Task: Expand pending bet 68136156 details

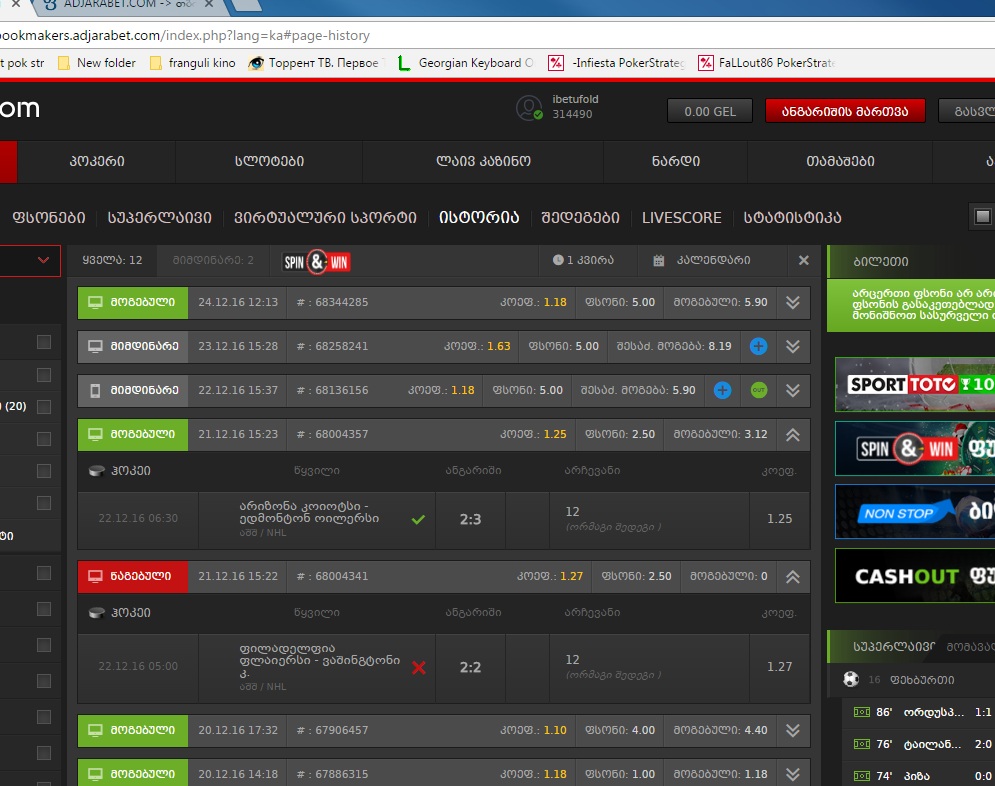Action: click(x=793, y=390)
